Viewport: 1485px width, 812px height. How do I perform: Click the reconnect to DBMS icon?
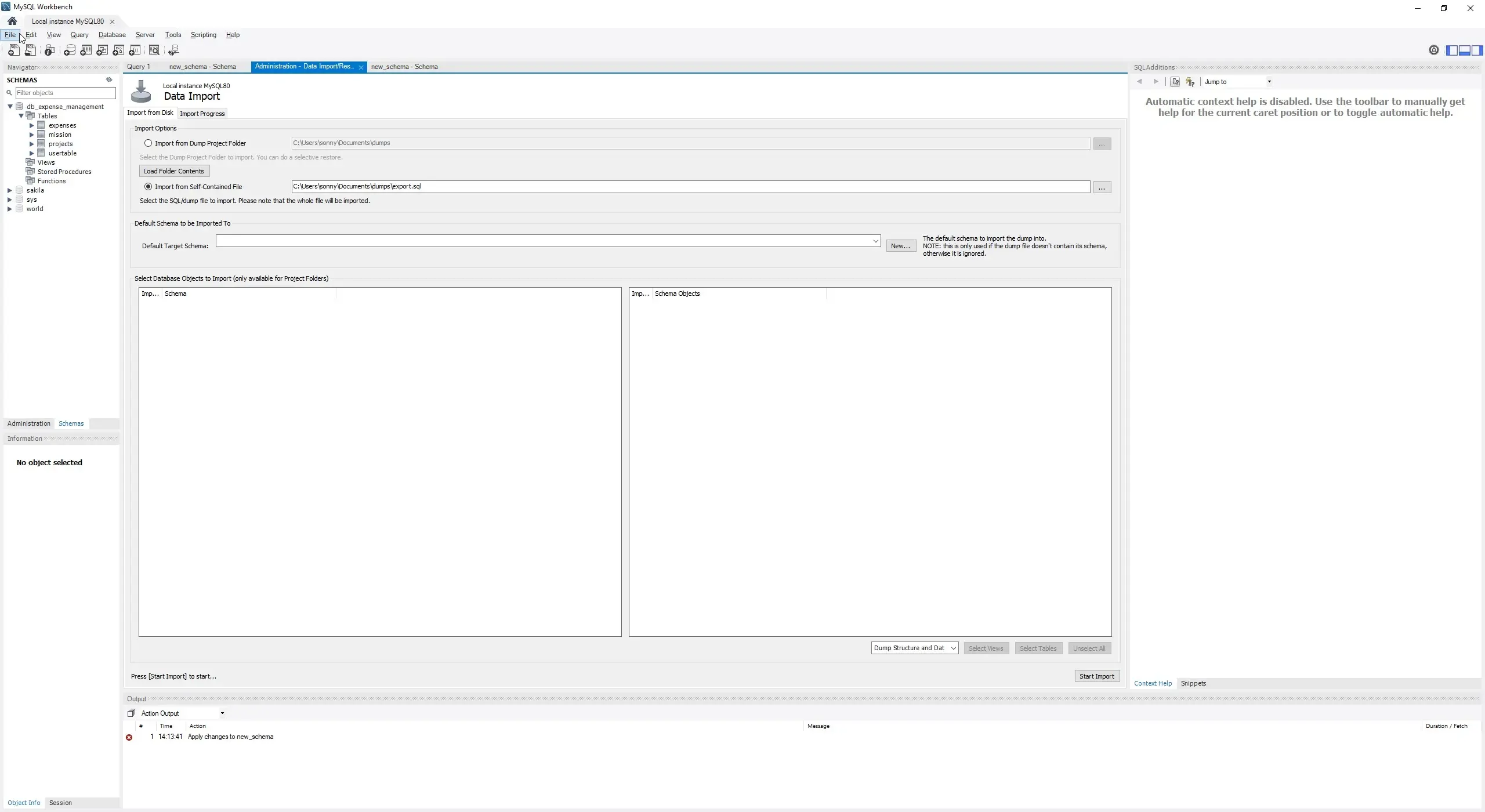point(173,50)
